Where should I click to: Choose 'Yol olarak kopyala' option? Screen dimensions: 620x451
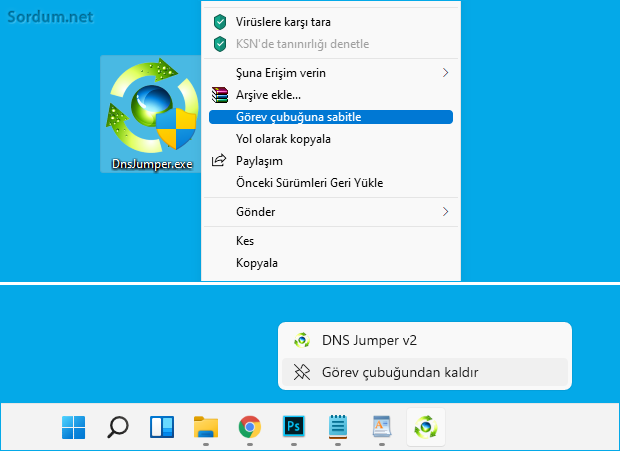coord(283,139)
